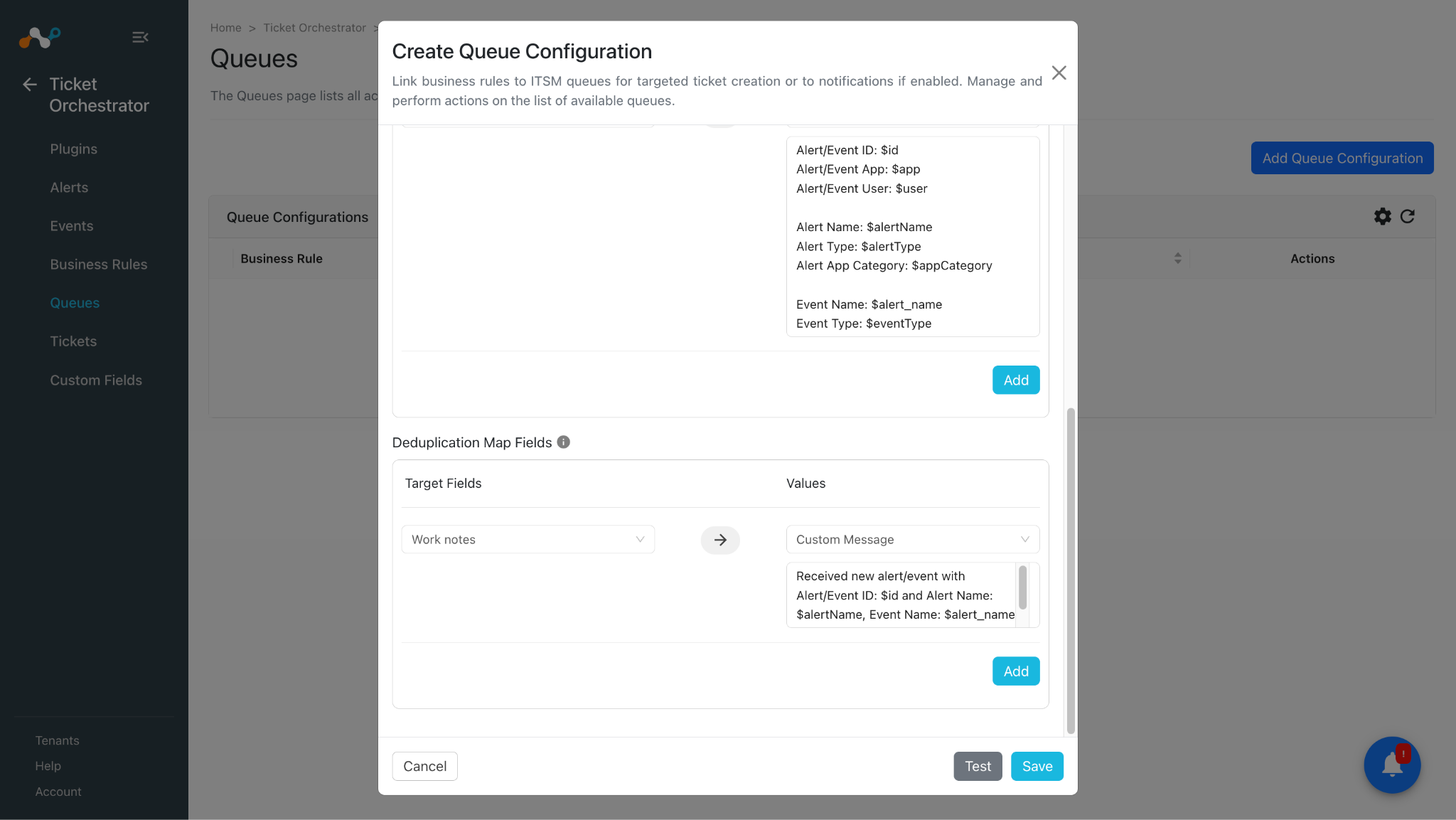Collapse the sidebar menu icon
This screenshot has height=820, width=1456.
140,37
